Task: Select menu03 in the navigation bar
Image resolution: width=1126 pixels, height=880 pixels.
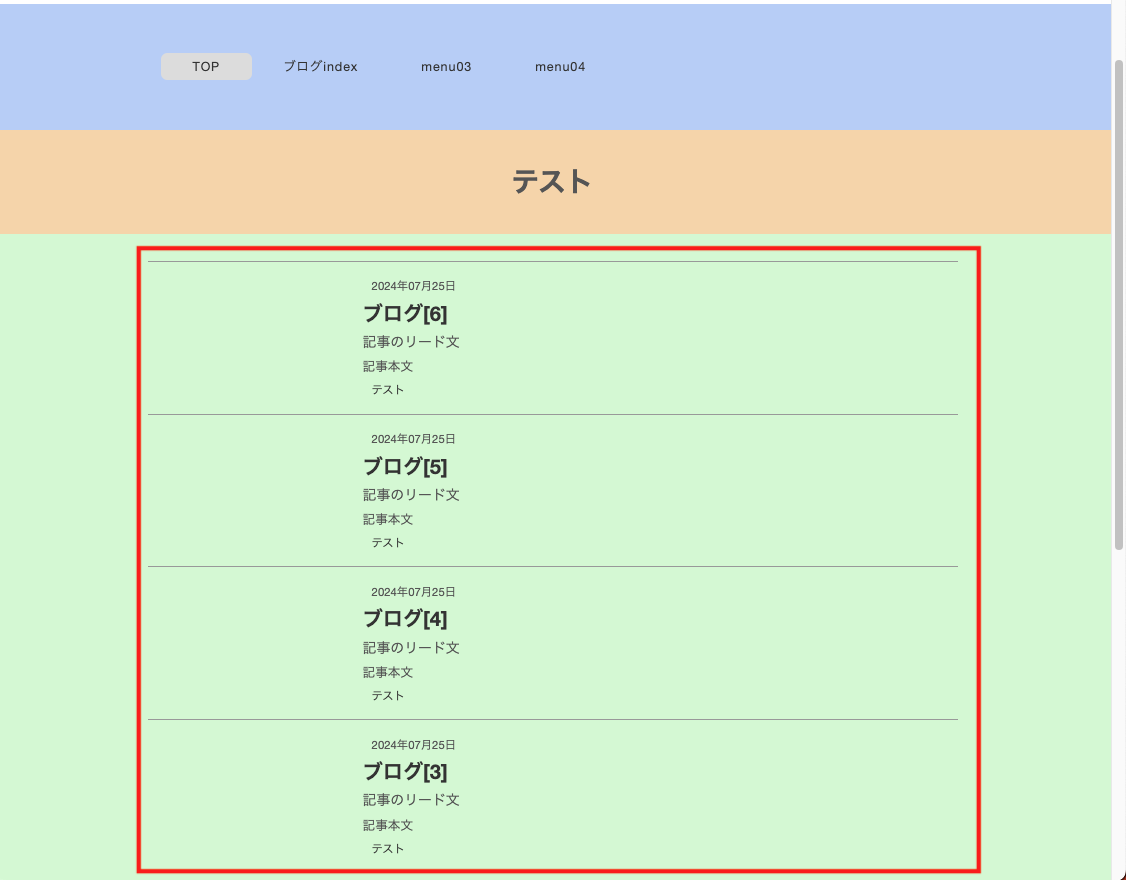Action: pos(446,67)
